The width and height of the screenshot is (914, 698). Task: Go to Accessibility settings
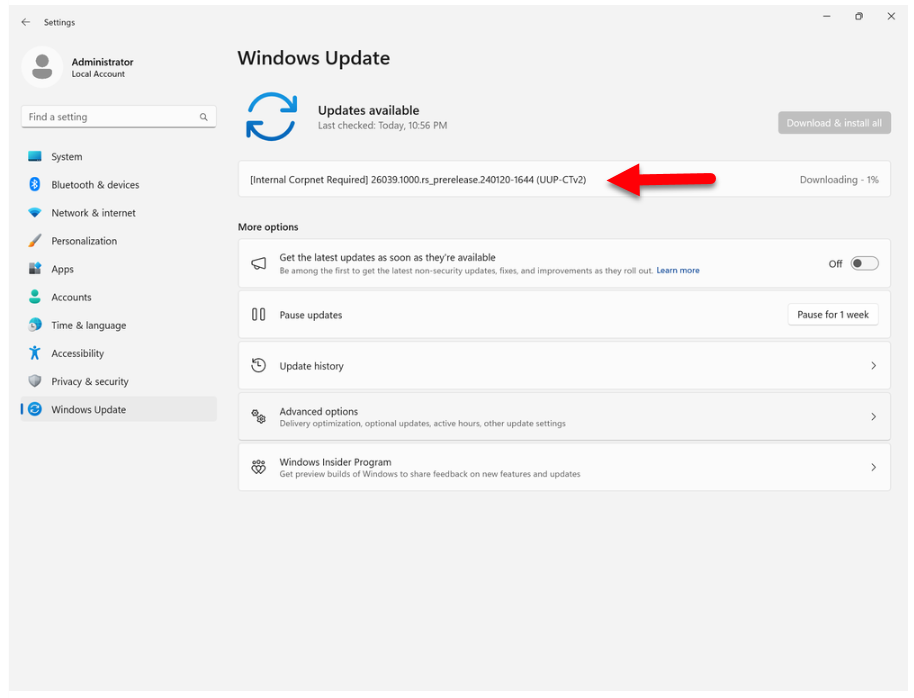coord(119,353)
